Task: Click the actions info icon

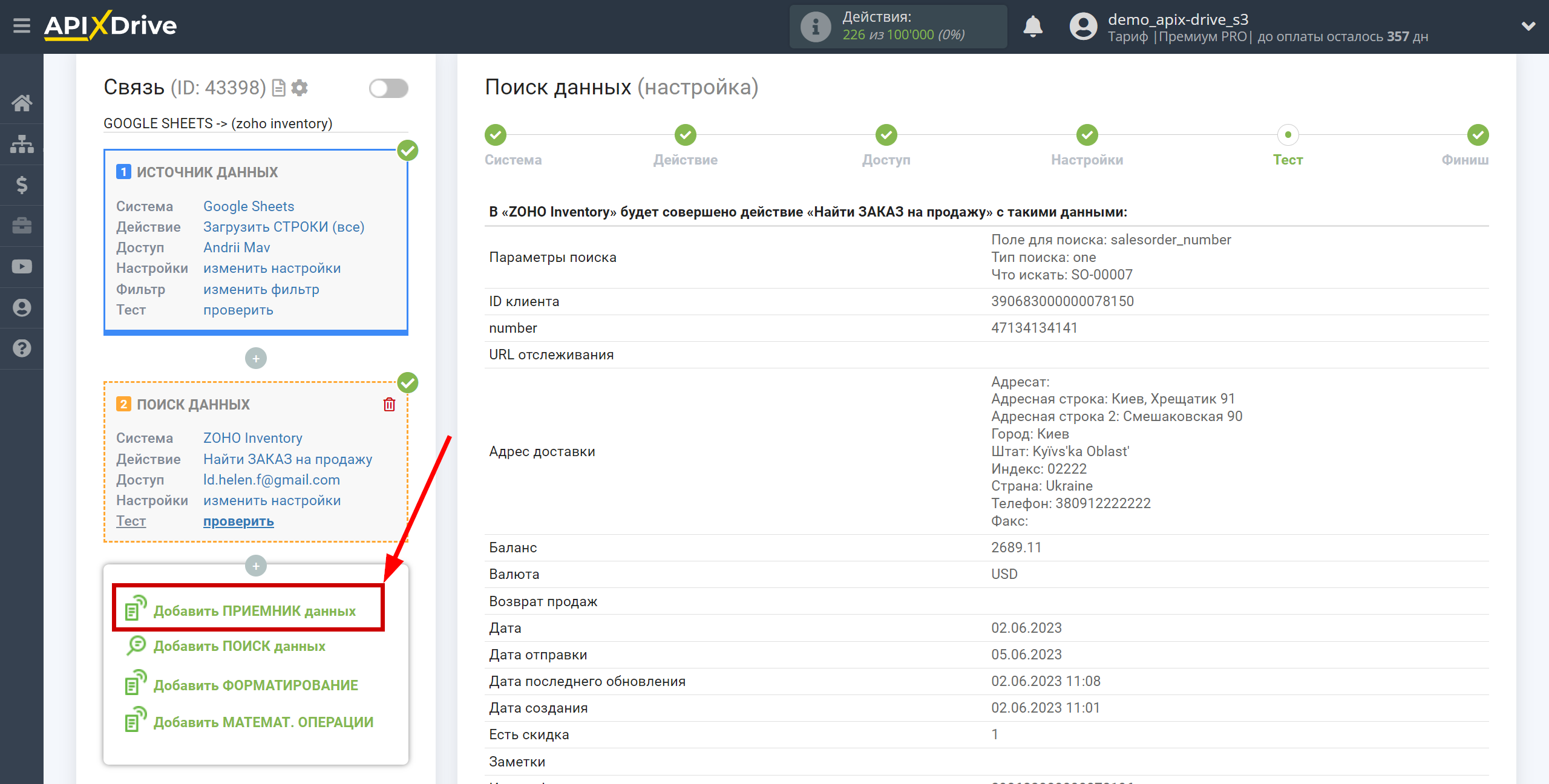Action: (816, 27)
